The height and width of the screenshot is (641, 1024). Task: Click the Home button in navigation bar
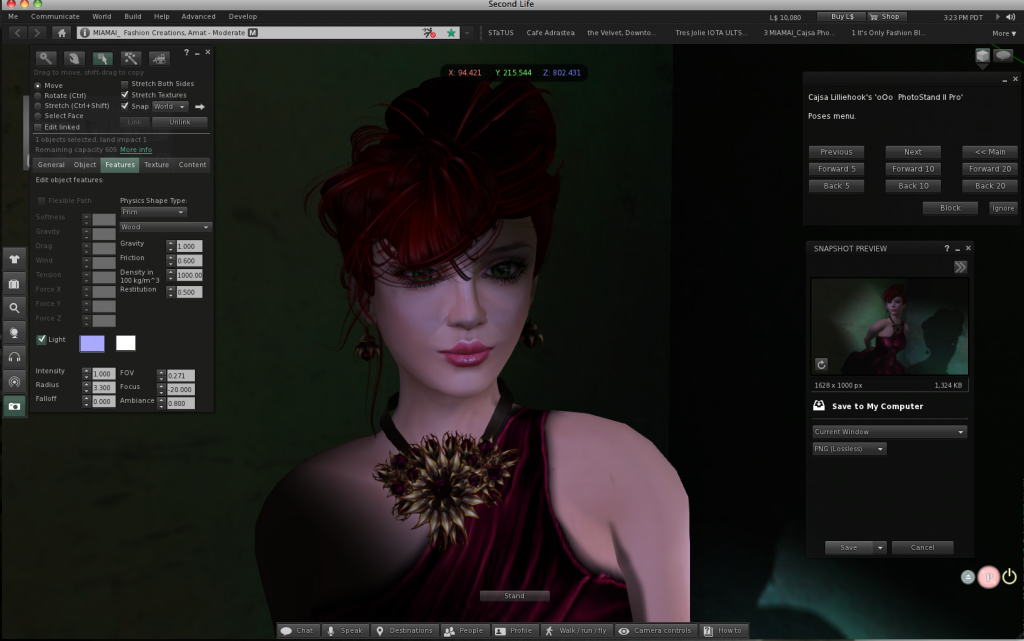click(x=62, y=33)
